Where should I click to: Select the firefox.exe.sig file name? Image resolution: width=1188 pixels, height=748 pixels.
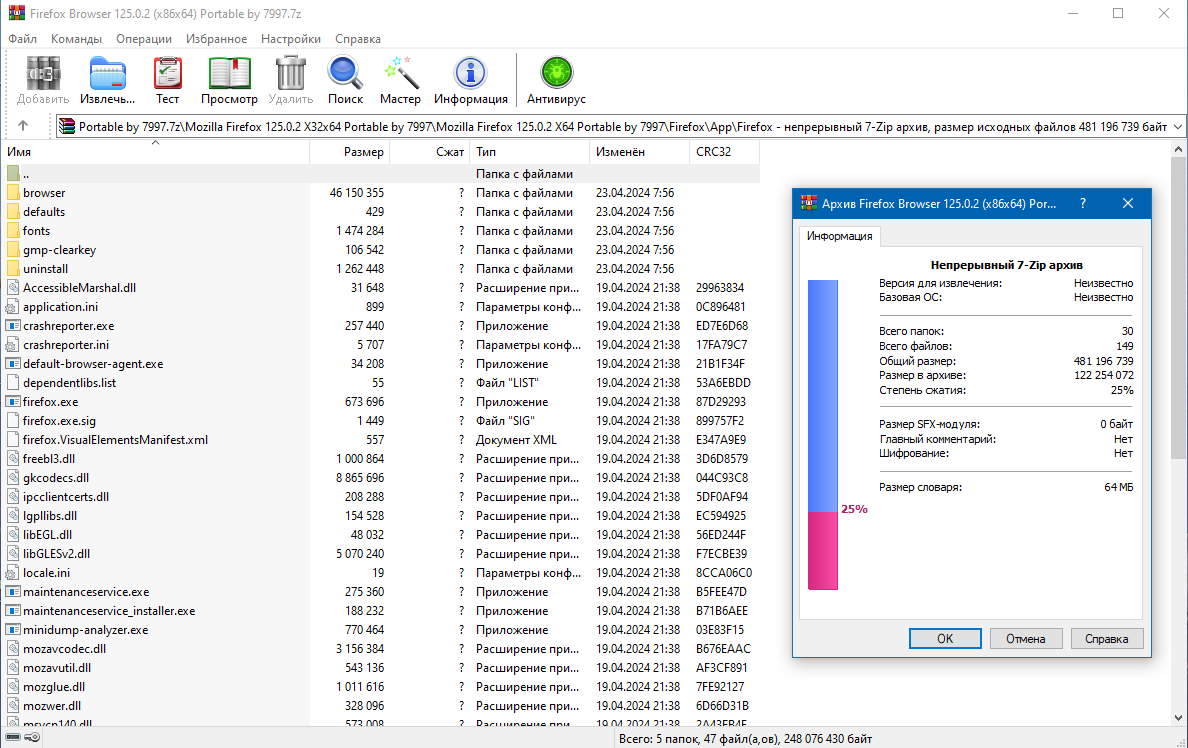click(x=59, y=421)
